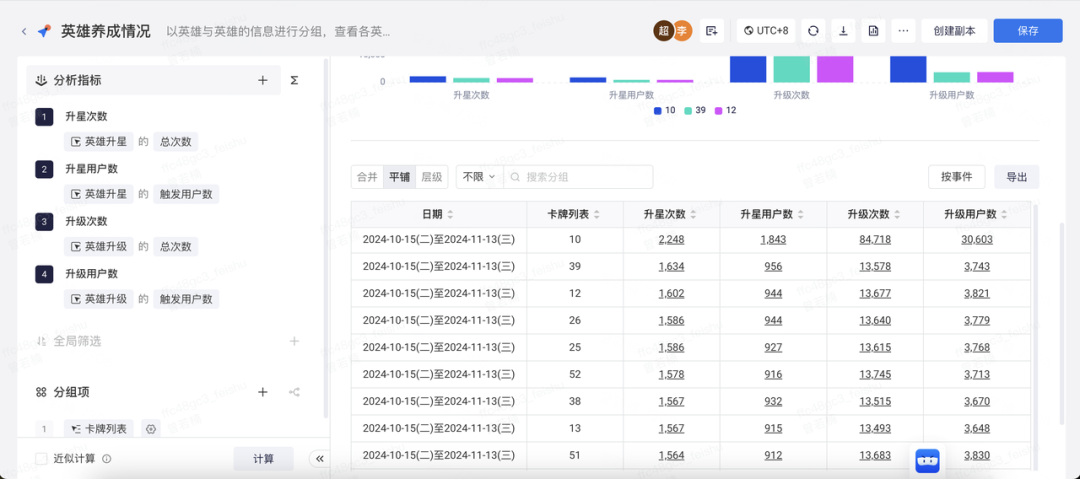This screenshot has height=479, width=1080.
Task: Switch to 平铺 table view
Action: (x=399, y=177)
